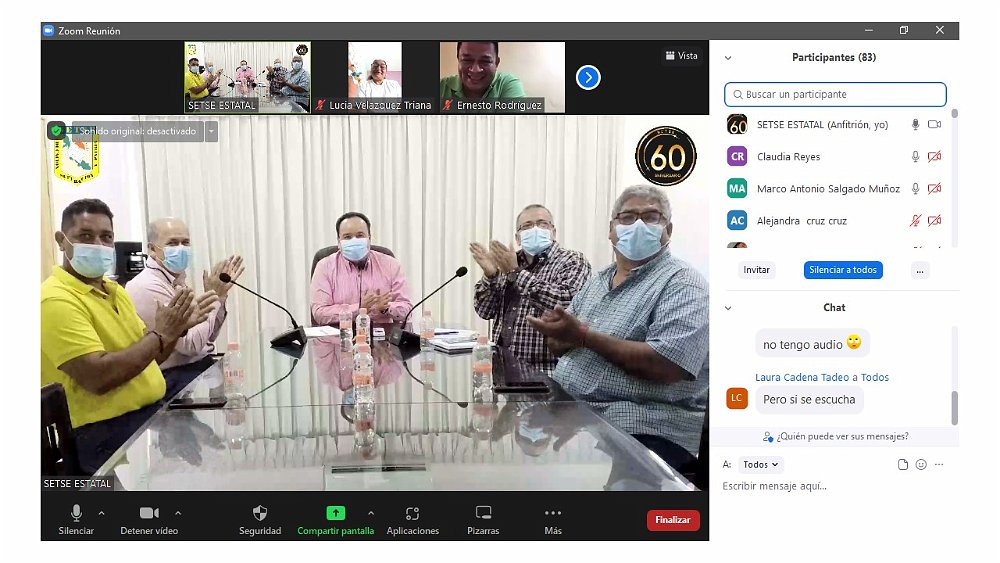Open Aplicaciones in the meeting toolbar
This screenshot has height=563, width=1000.
[412, 513]
